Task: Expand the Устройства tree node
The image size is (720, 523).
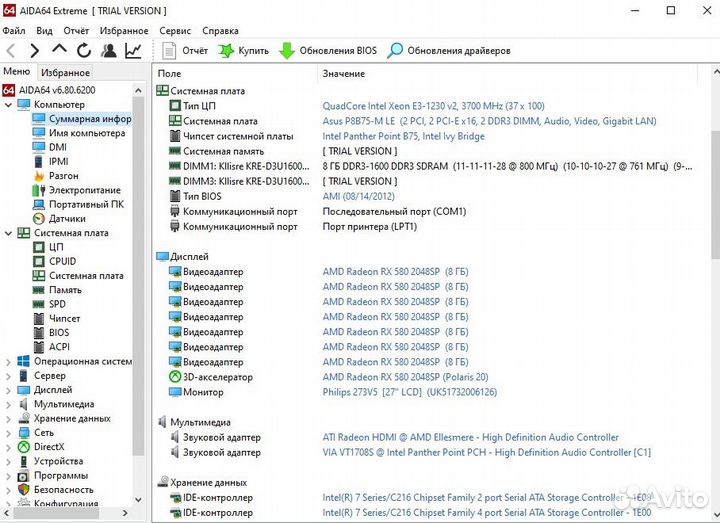Action: (8, 461)
